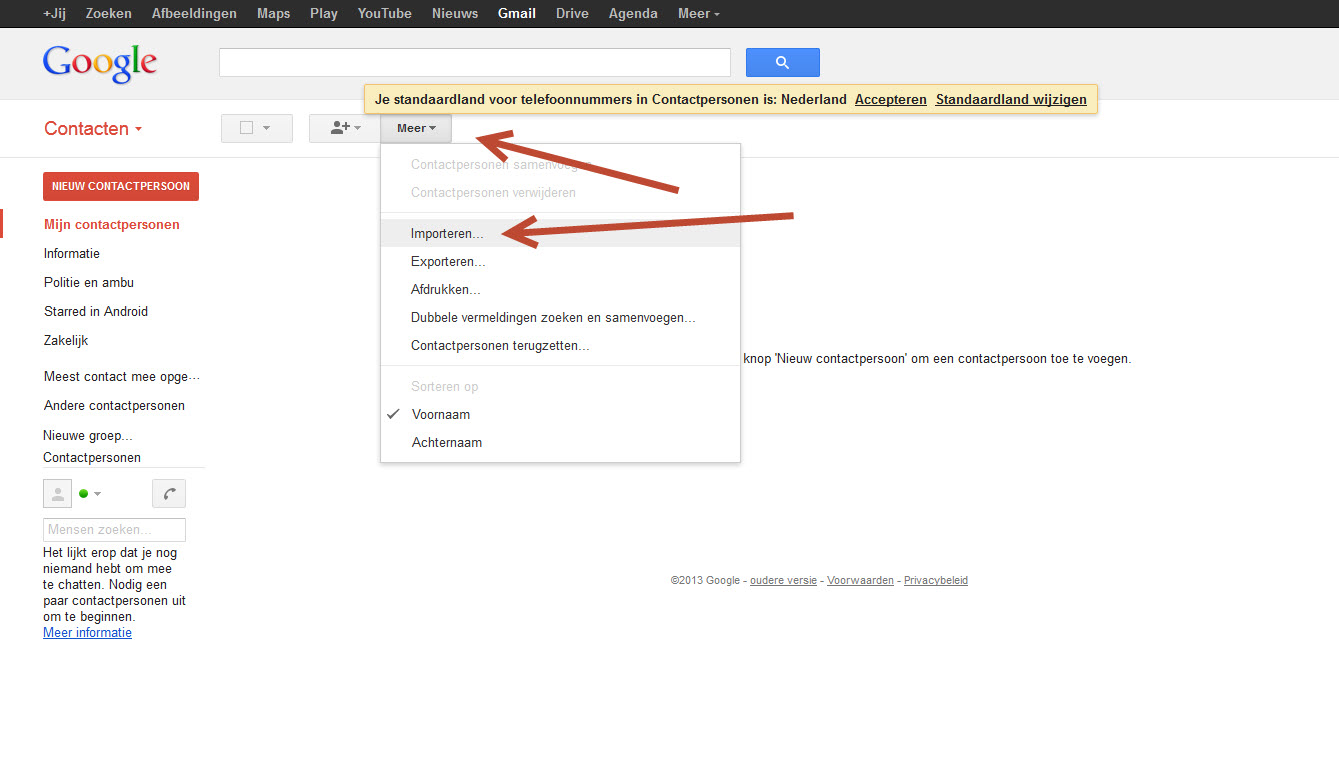Click the Mensen zoeken input field

click(114, 530)
